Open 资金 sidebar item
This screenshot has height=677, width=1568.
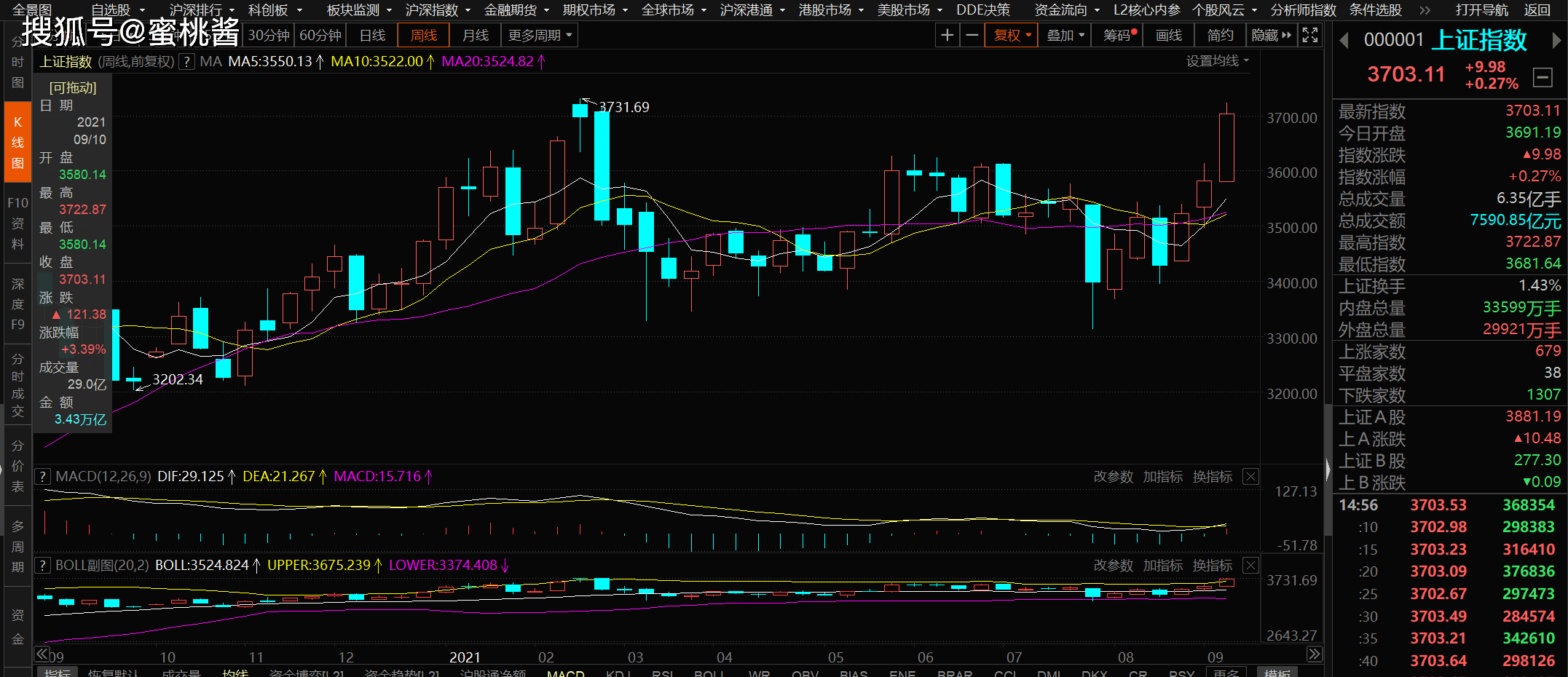[x=17, y=627]
